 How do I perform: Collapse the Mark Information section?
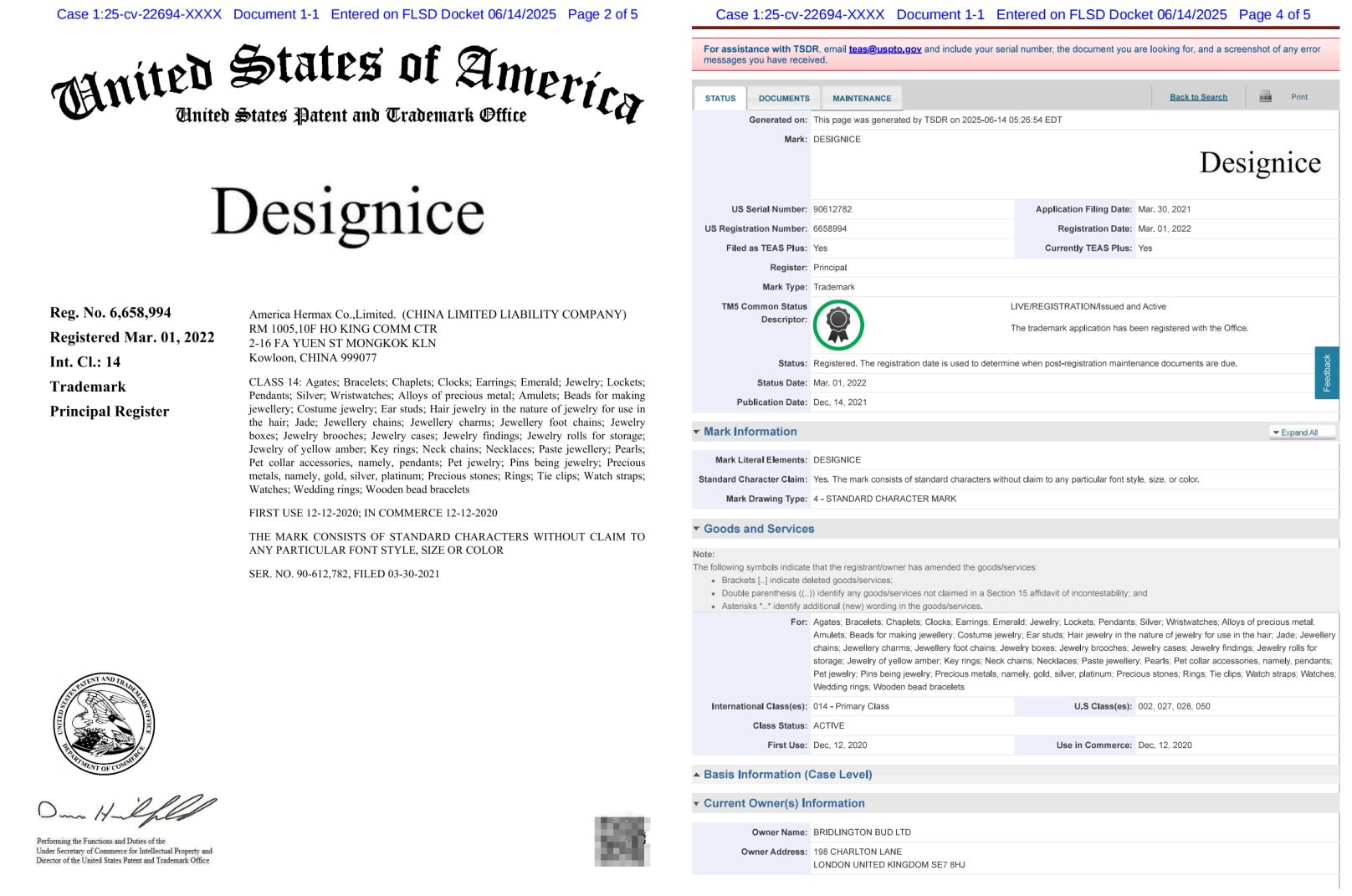pyautogui.click(x=749, y=432)
